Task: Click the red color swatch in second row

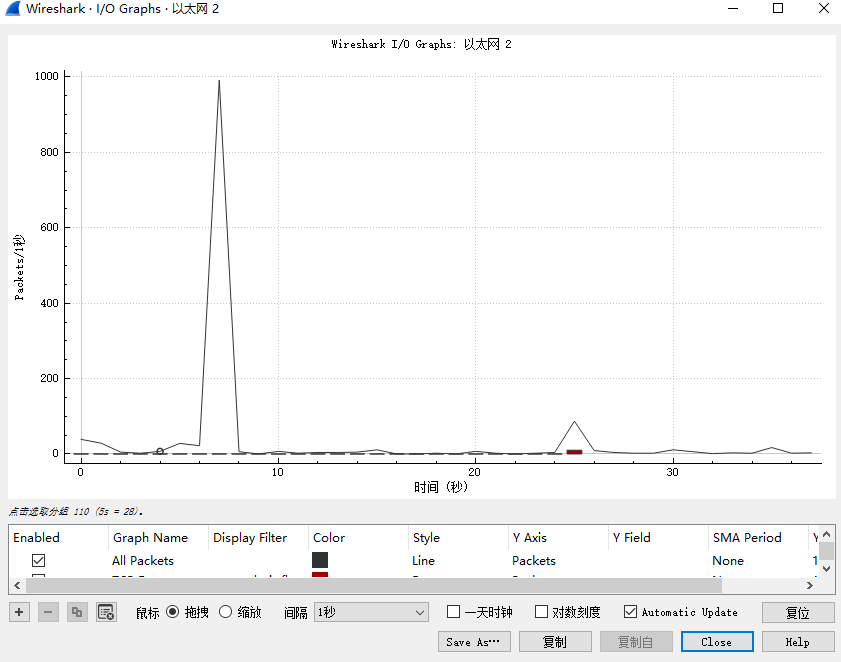Action: click(320, 575)
